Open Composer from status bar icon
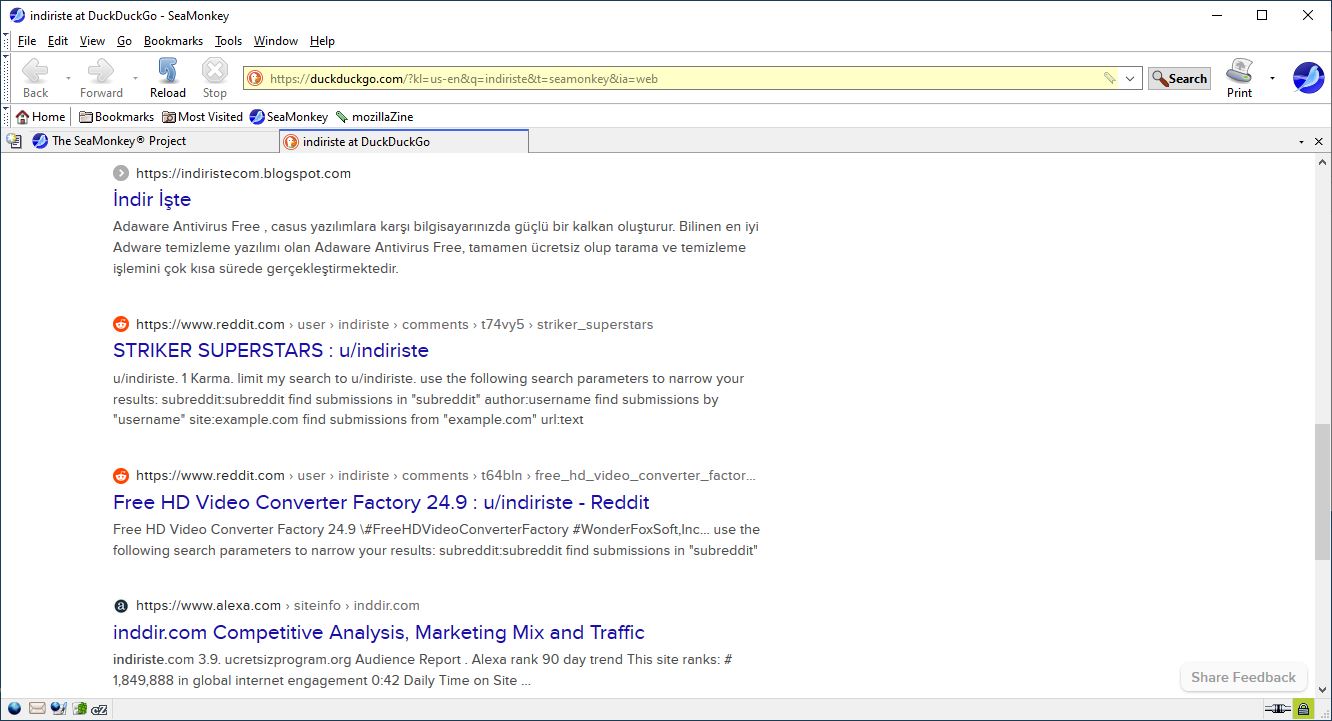 pos(58,709)
